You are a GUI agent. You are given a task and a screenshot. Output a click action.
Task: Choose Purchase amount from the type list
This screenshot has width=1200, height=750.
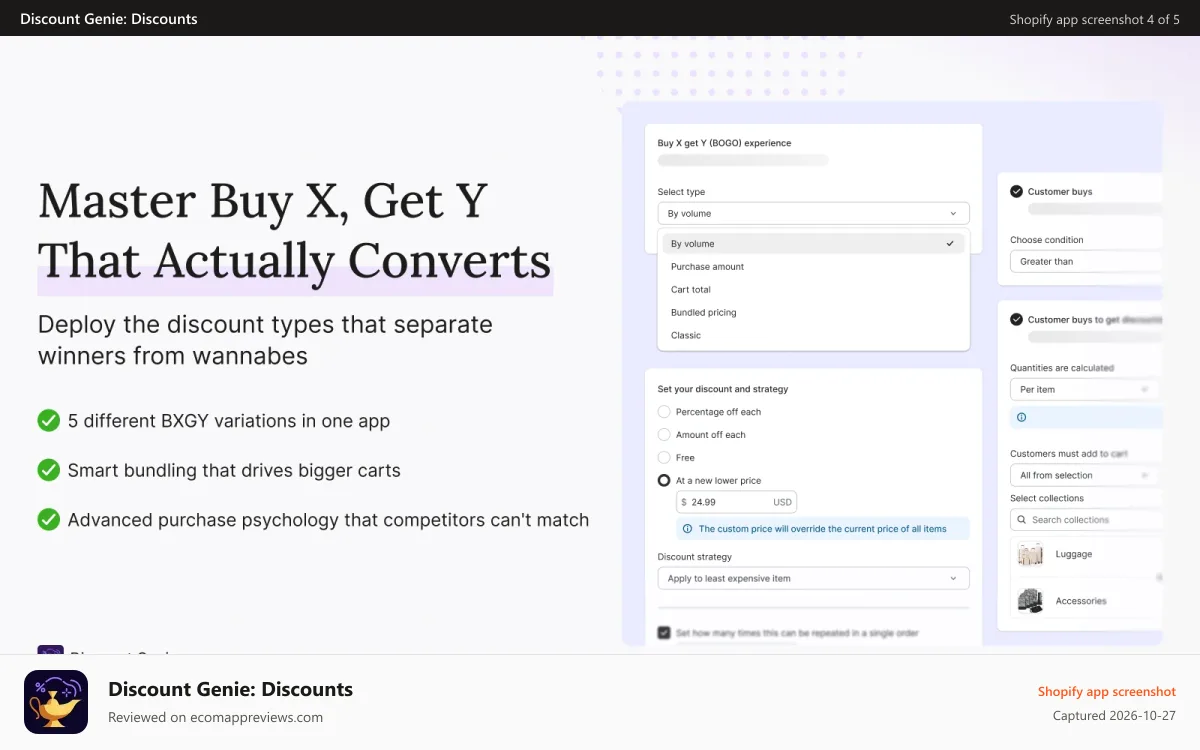(x=813, y=267)
